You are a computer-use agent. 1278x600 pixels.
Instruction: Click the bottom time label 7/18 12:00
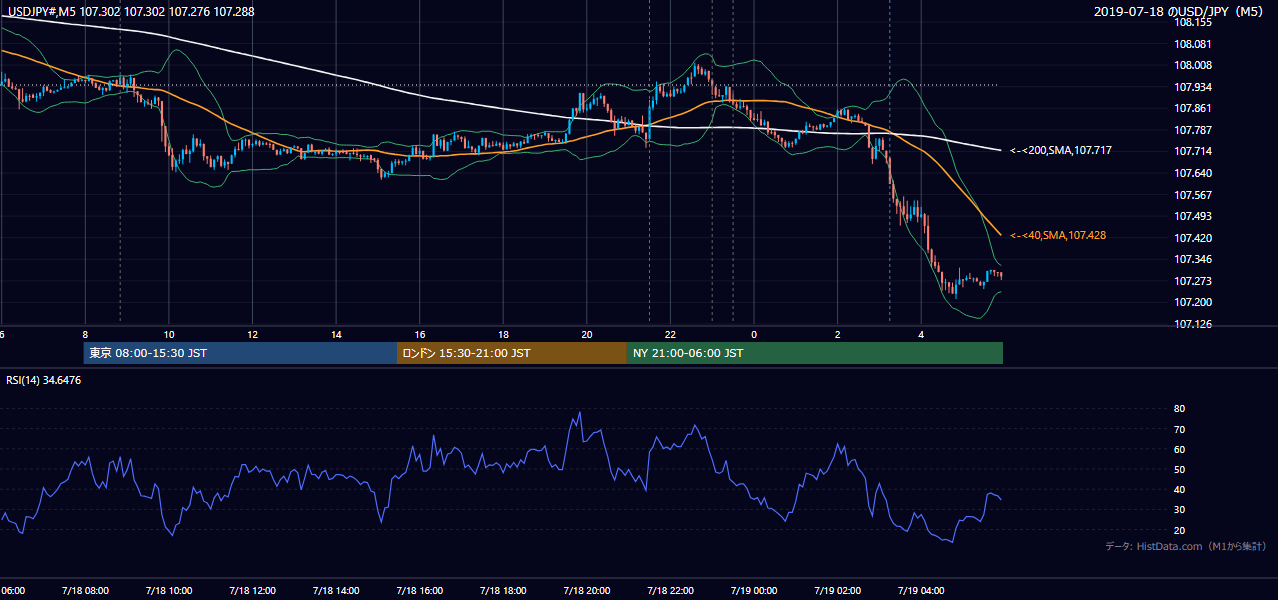251,590
